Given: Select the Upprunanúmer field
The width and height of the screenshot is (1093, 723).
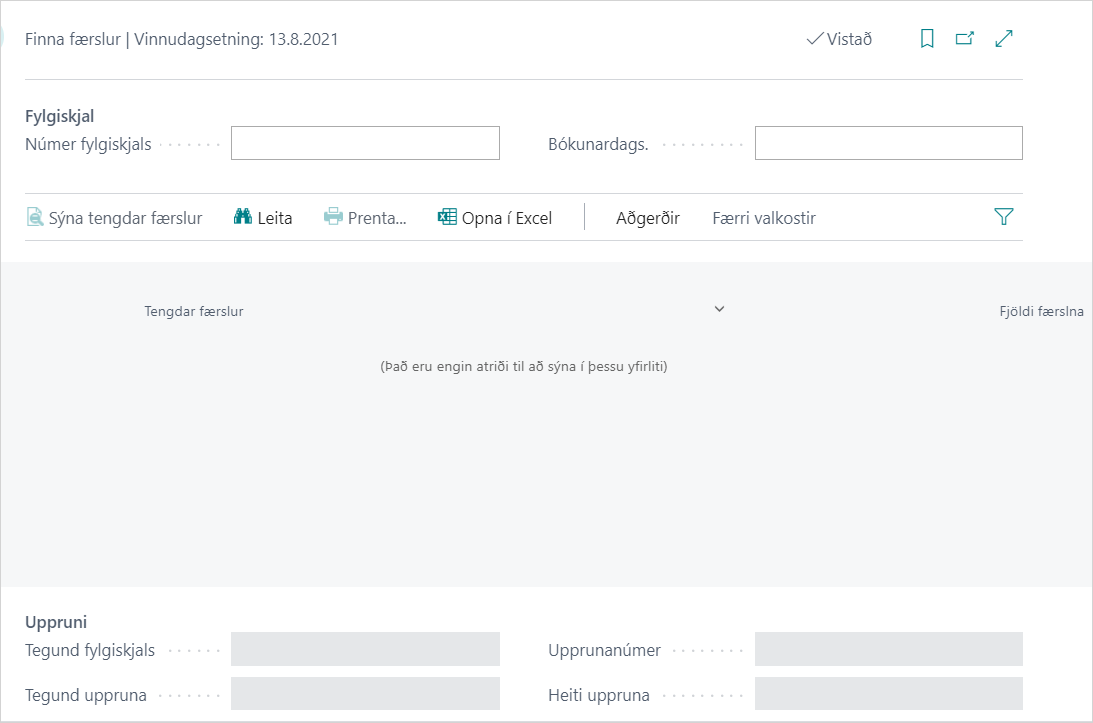Looking at the screenshot, I should [888, 649].
